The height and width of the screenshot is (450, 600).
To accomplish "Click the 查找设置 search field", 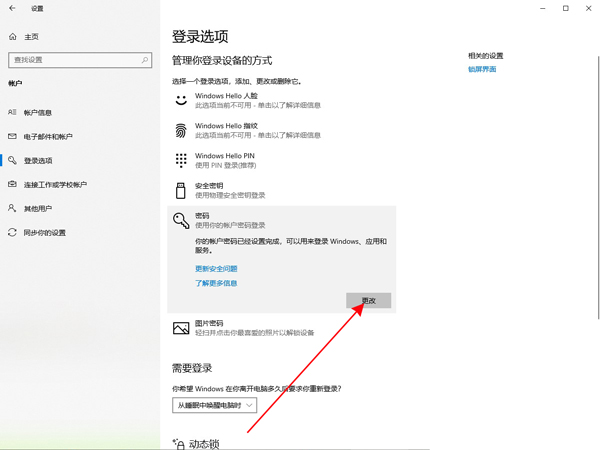I will click(x=80, y=60).
